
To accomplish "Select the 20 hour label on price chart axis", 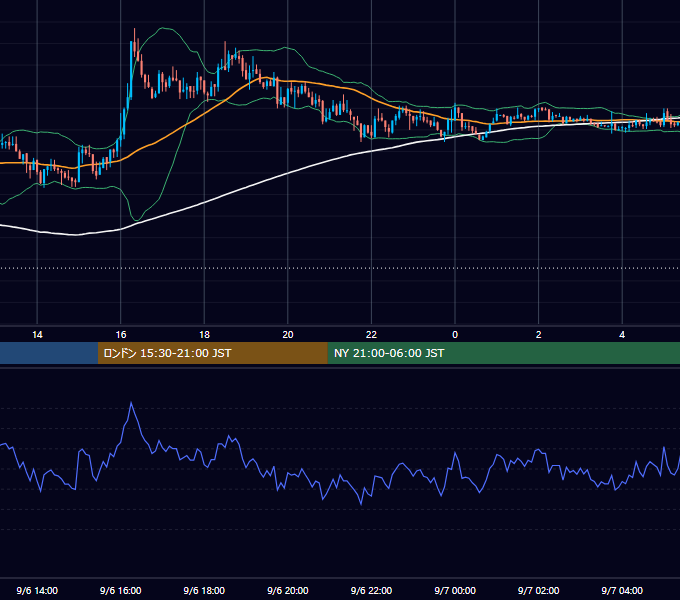I will pos(288,335).
